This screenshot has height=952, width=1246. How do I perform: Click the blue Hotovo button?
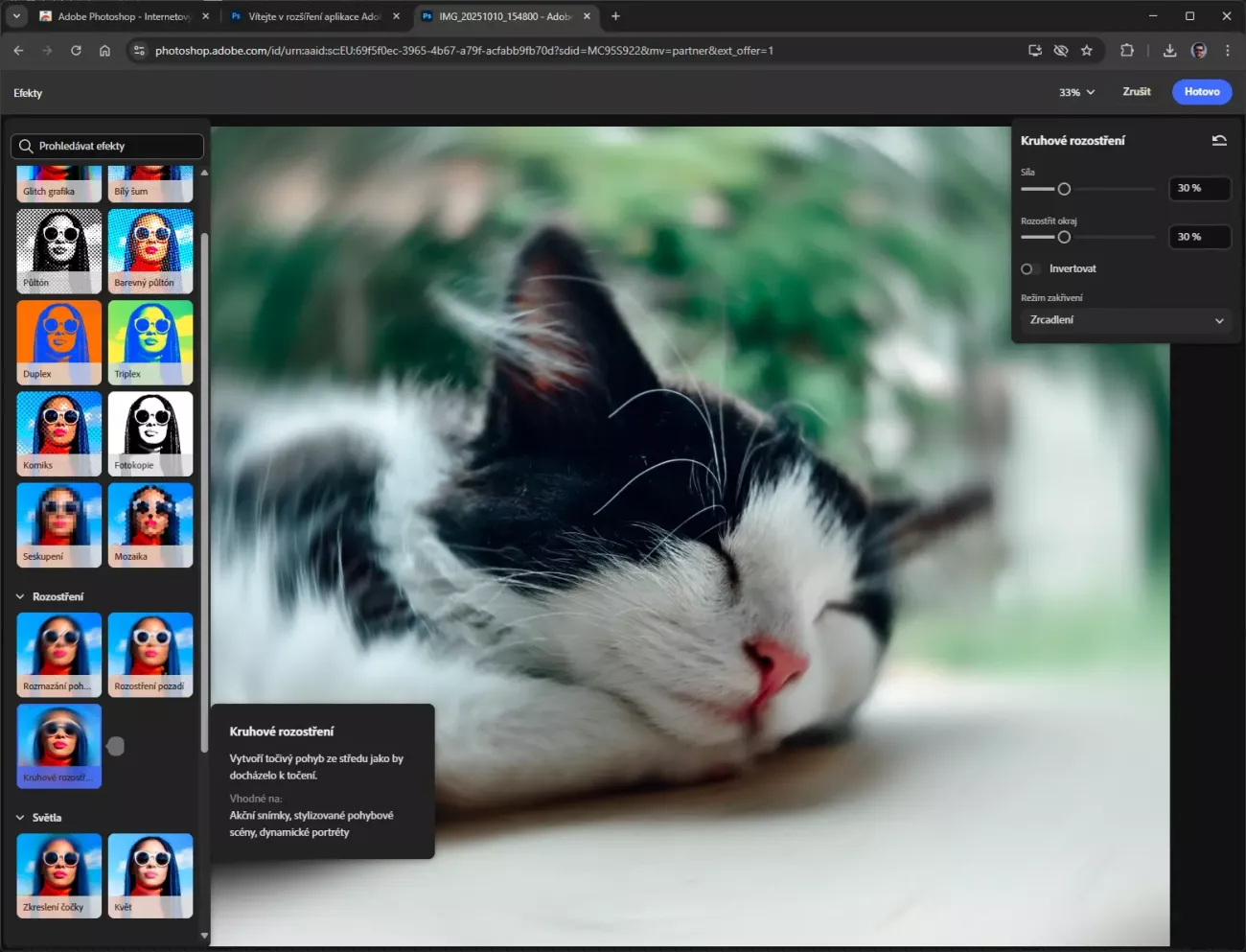[x=1201, y=92]
